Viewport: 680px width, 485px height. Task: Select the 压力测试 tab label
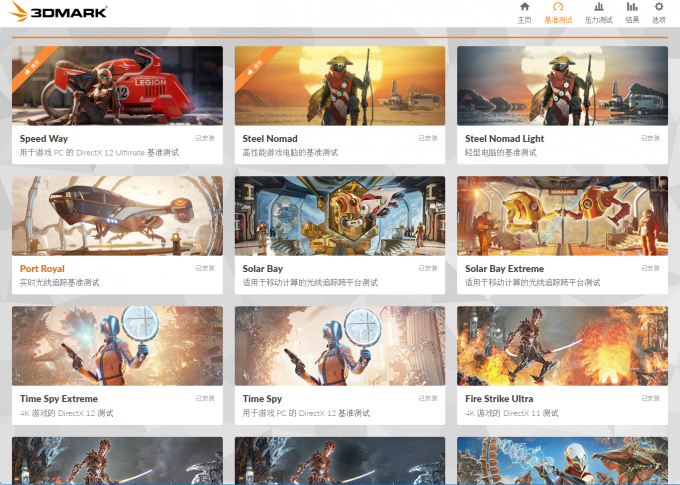coord(599,20)
